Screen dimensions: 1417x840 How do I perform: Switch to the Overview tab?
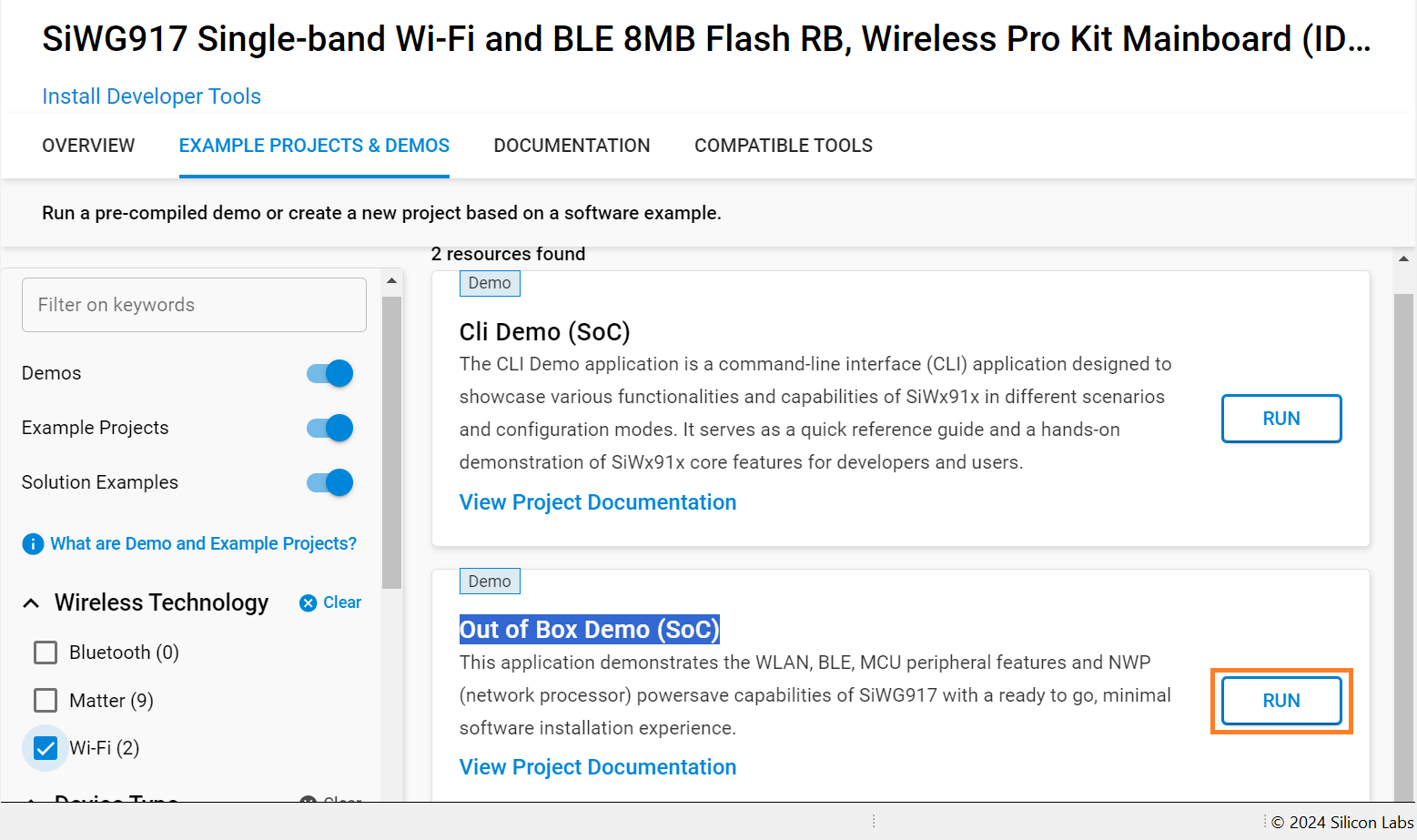[88, 146]
